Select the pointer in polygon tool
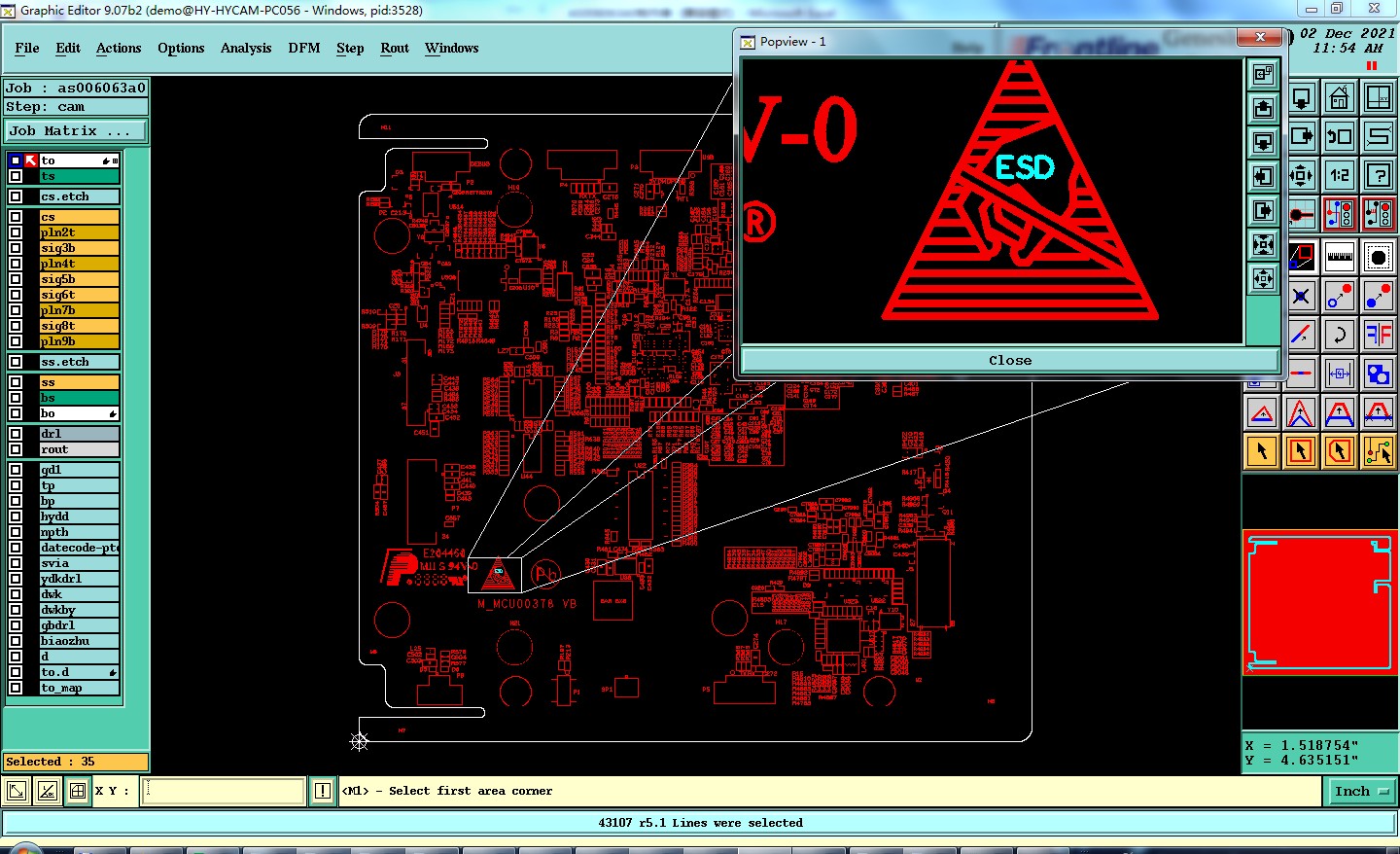 point(1340,451)
